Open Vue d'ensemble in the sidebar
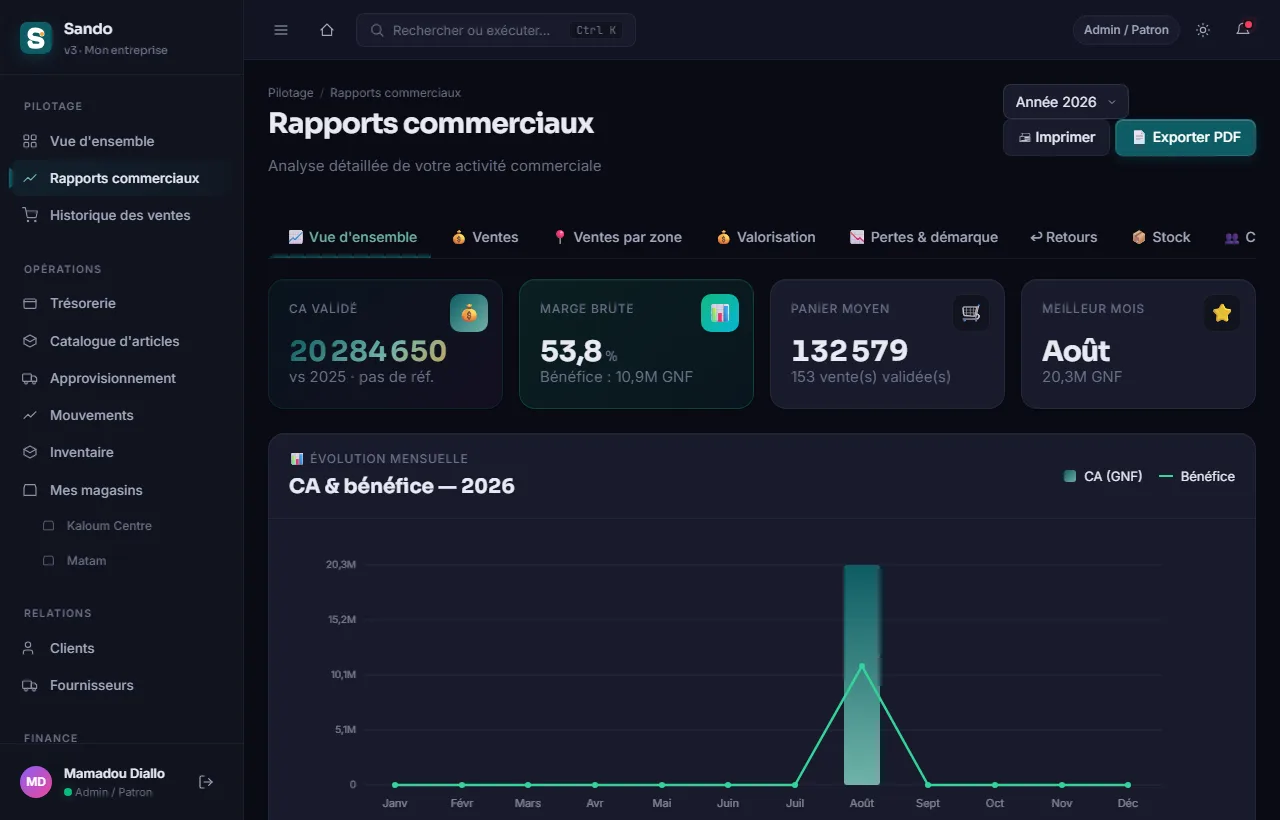This screenshot has width=1280, height=820. coord(122,141)
